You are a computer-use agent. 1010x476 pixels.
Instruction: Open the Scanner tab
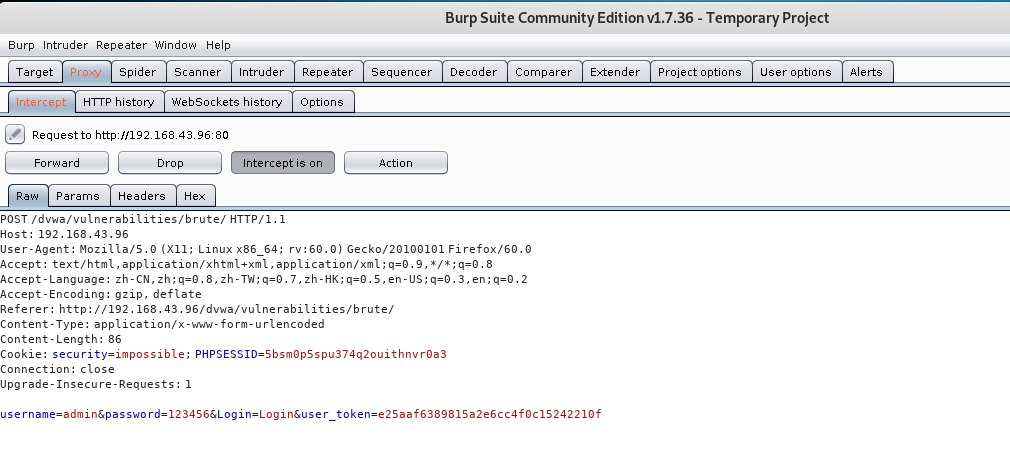(198, 72)
